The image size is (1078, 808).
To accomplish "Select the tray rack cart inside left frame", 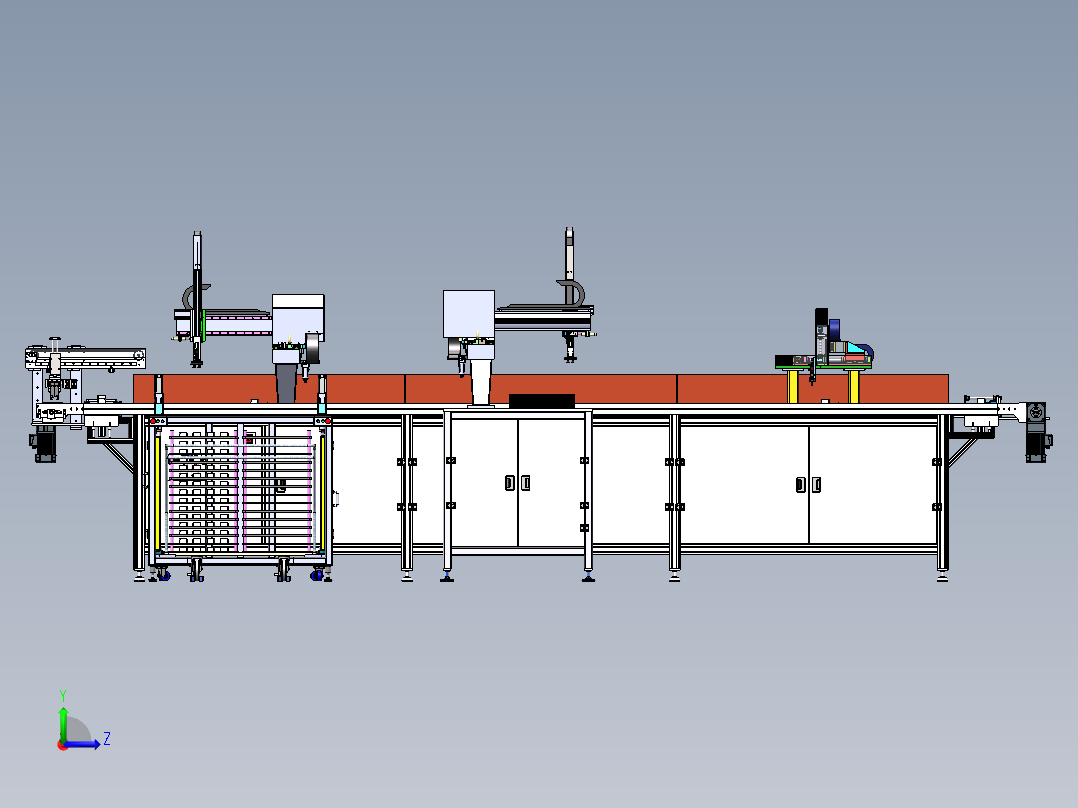I will 240,496.
